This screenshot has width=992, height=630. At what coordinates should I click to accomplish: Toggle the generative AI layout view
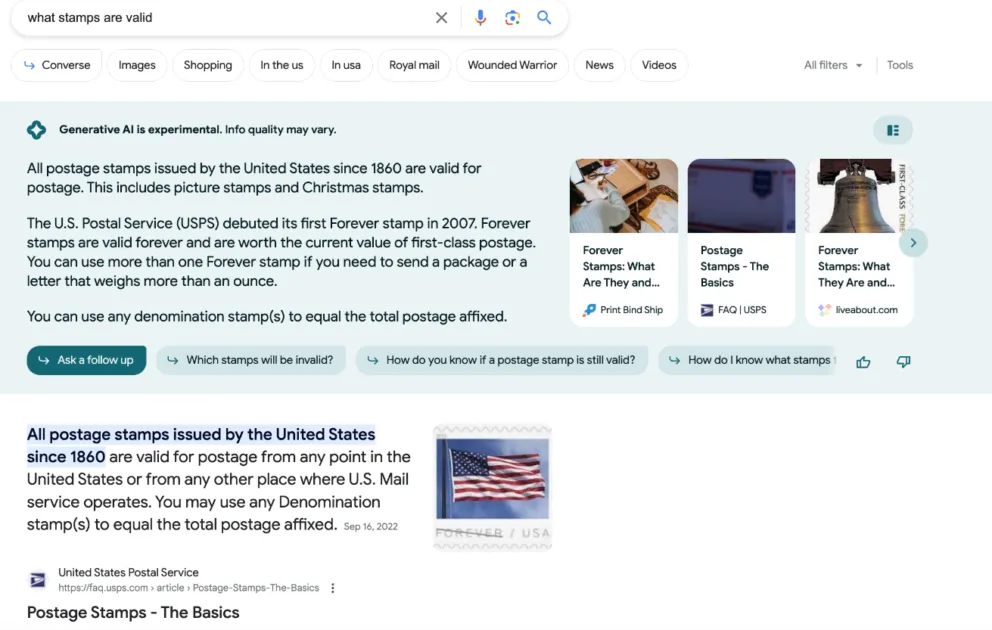point(892,130)
